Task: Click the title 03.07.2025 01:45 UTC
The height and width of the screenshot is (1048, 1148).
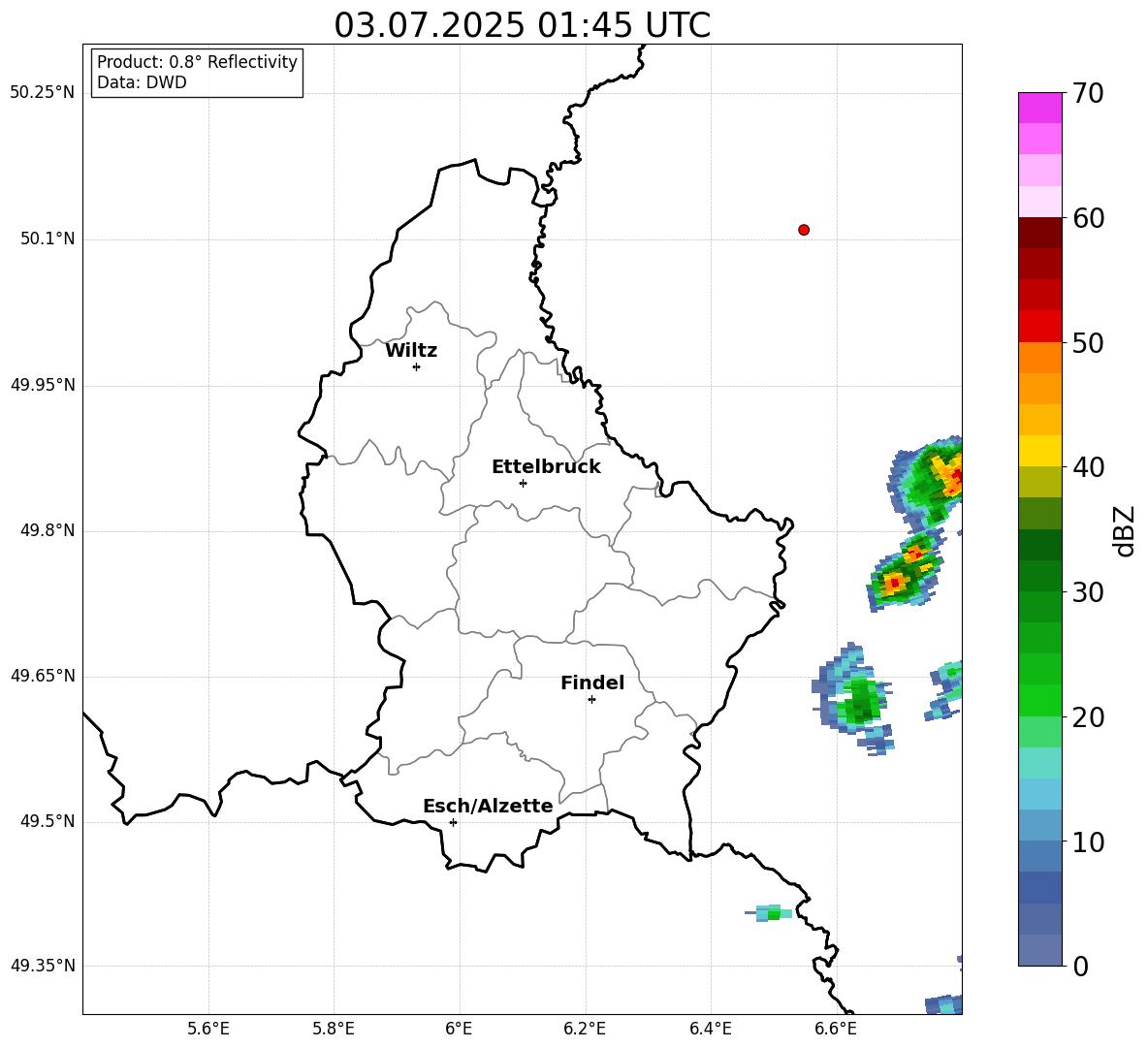Action: 522,25
